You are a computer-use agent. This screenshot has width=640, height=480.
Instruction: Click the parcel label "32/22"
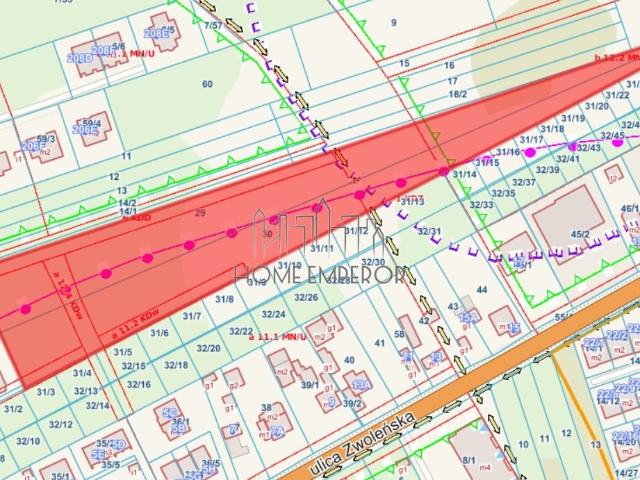[241, 331]
